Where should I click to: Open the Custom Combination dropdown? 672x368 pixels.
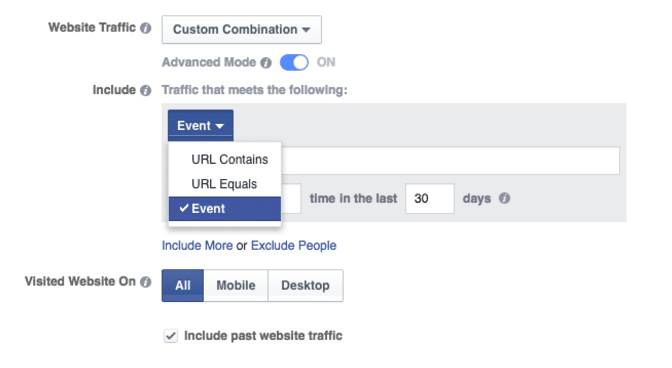coord(242,30)
